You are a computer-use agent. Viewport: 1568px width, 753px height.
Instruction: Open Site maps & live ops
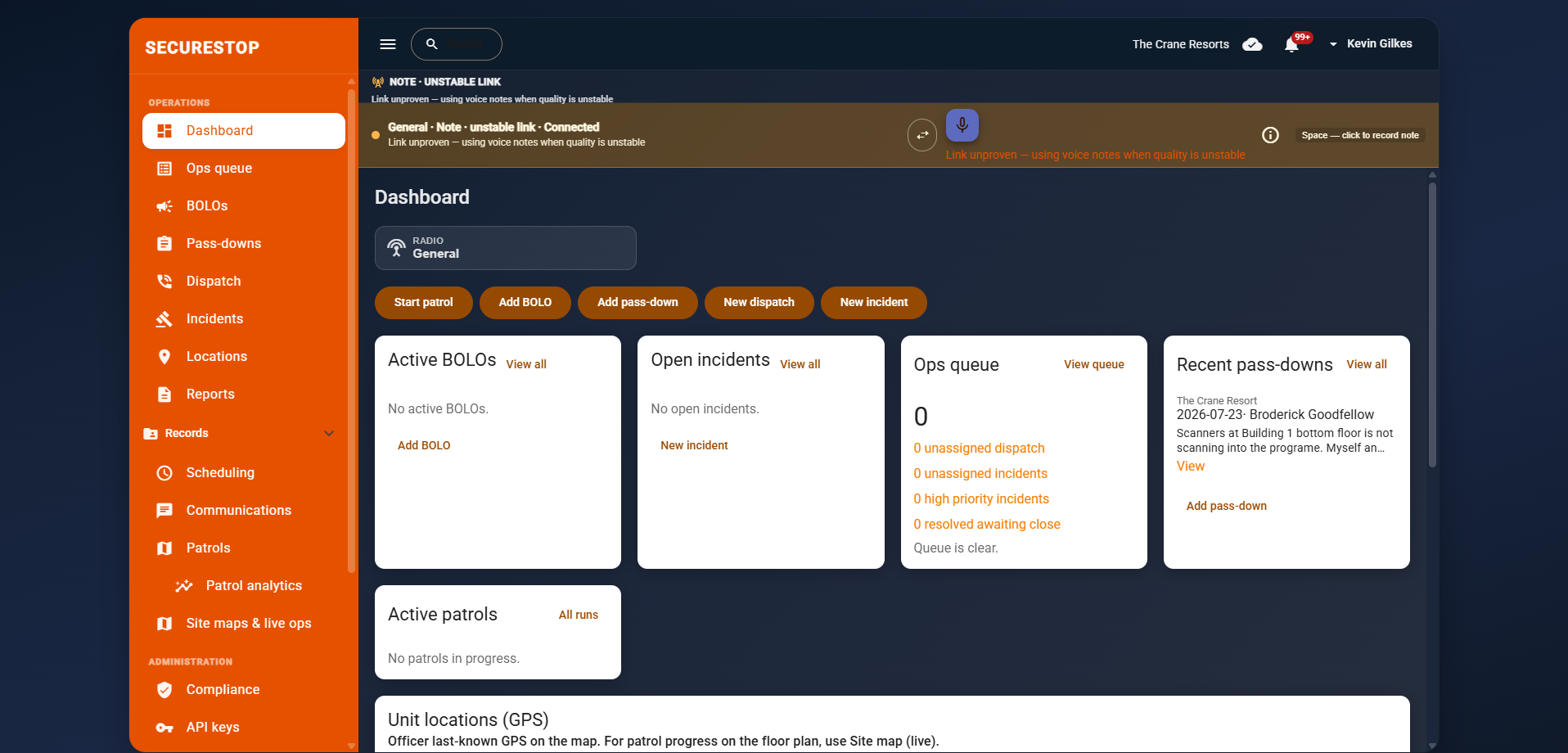click(244, 624)
